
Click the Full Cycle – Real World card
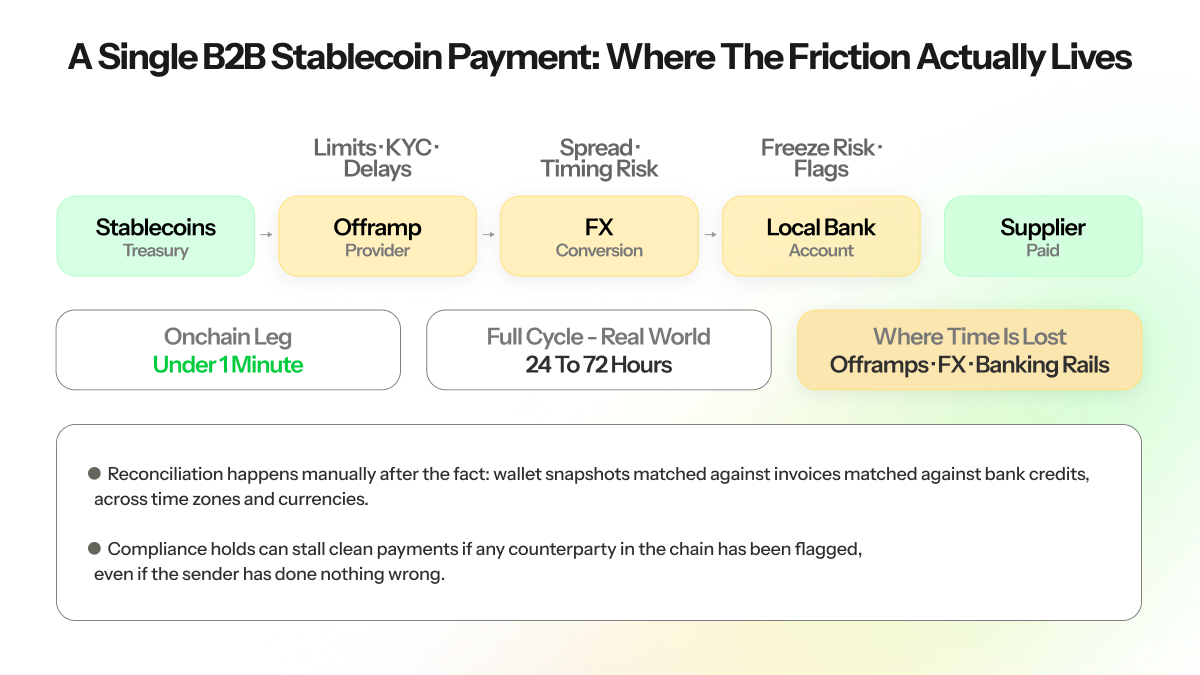[599, 350]
